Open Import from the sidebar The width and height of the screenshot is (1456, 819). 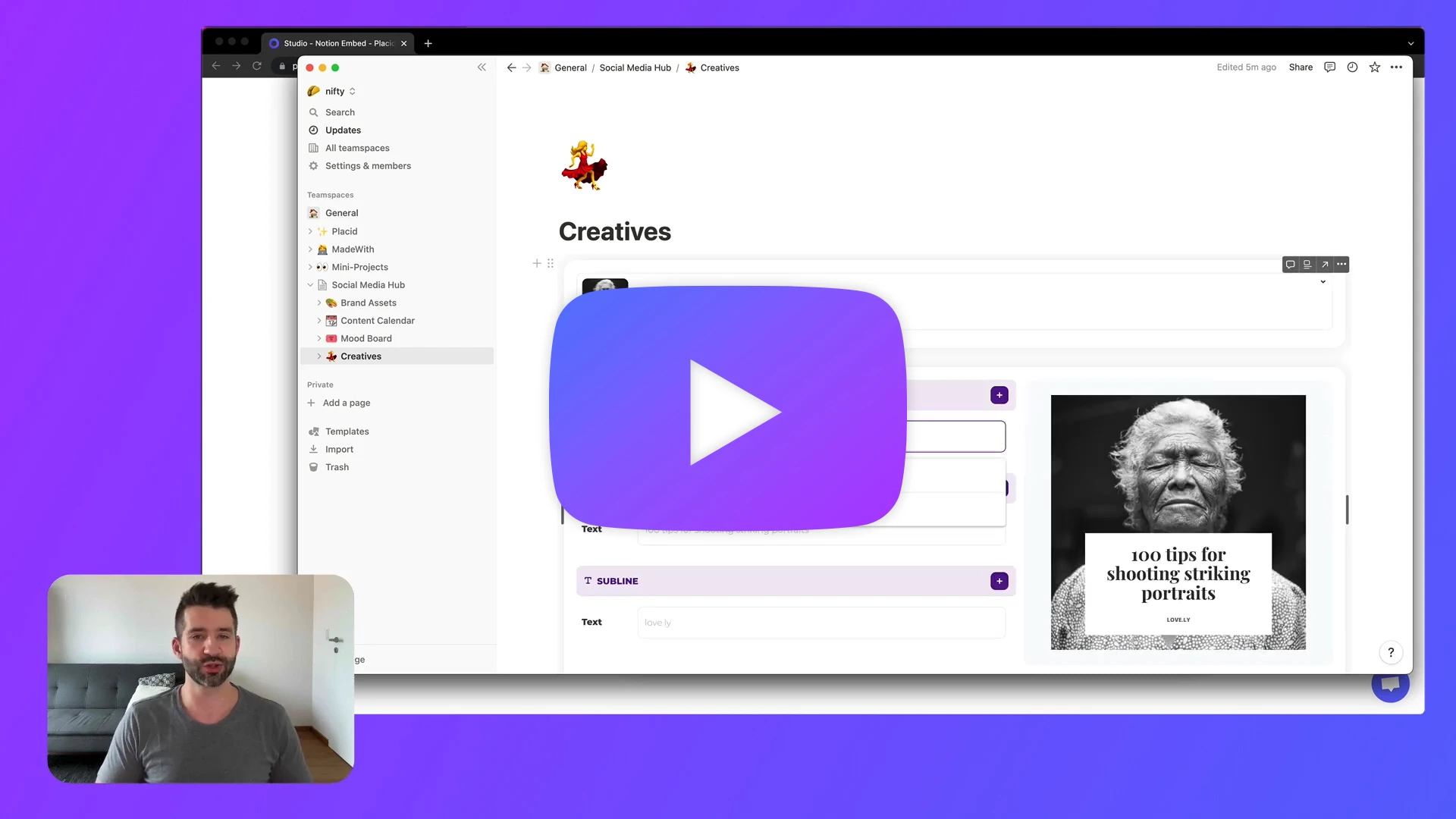click(x=339, y=450)
